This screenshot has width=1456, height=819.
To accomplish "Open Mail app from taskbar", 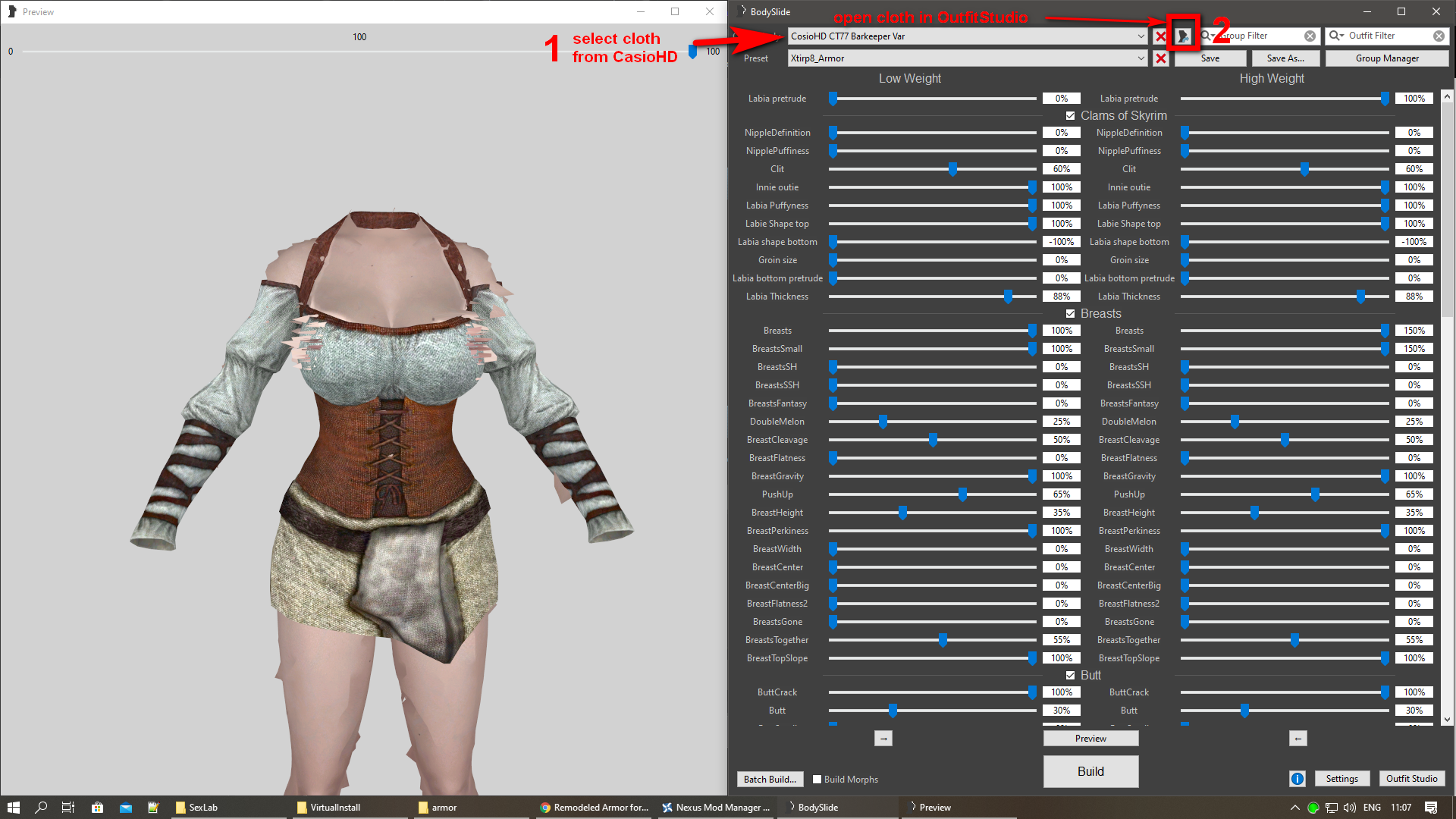I will tap(125, 808).
